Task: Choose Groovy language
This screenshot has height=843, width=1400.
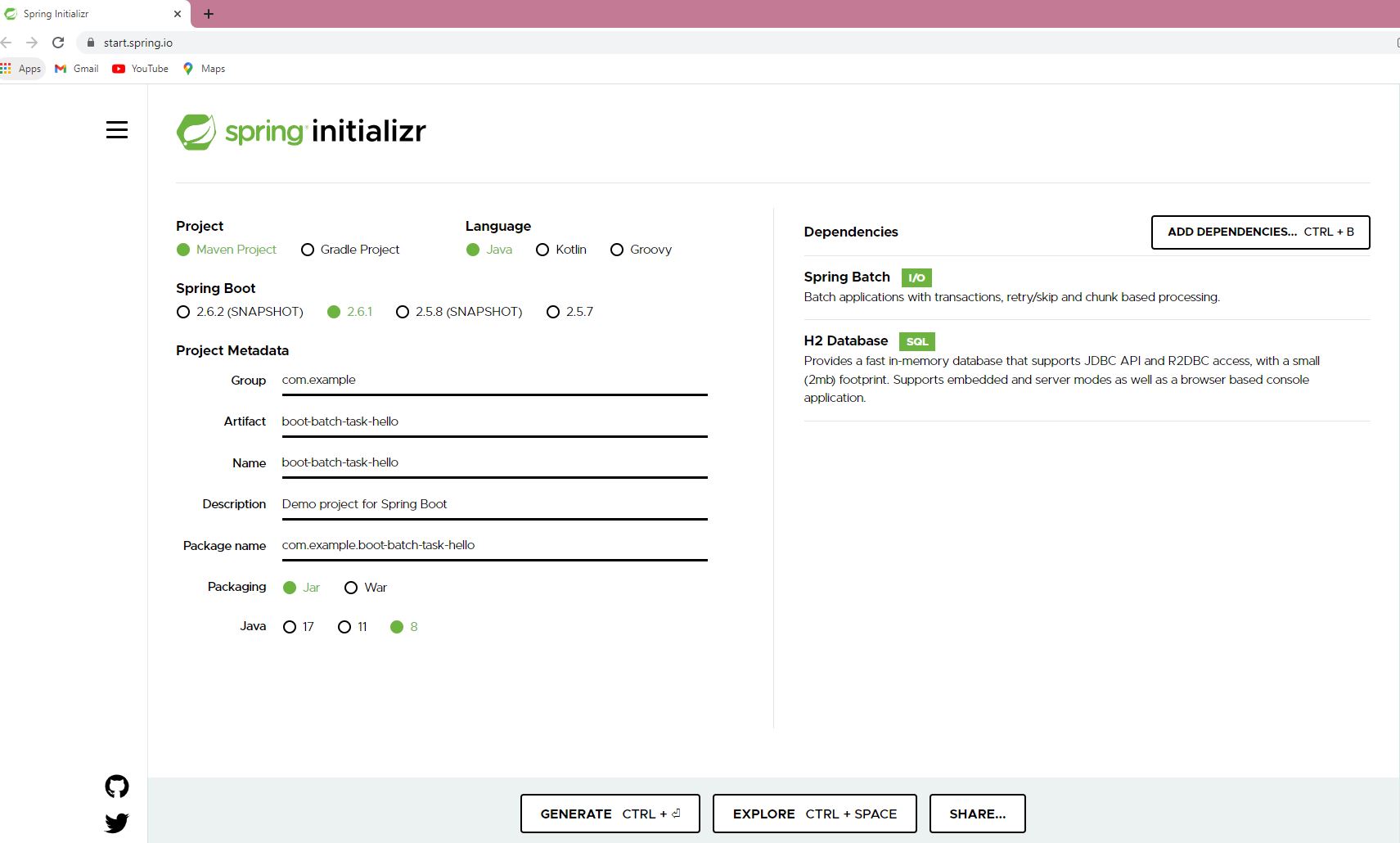Action: 641,250
